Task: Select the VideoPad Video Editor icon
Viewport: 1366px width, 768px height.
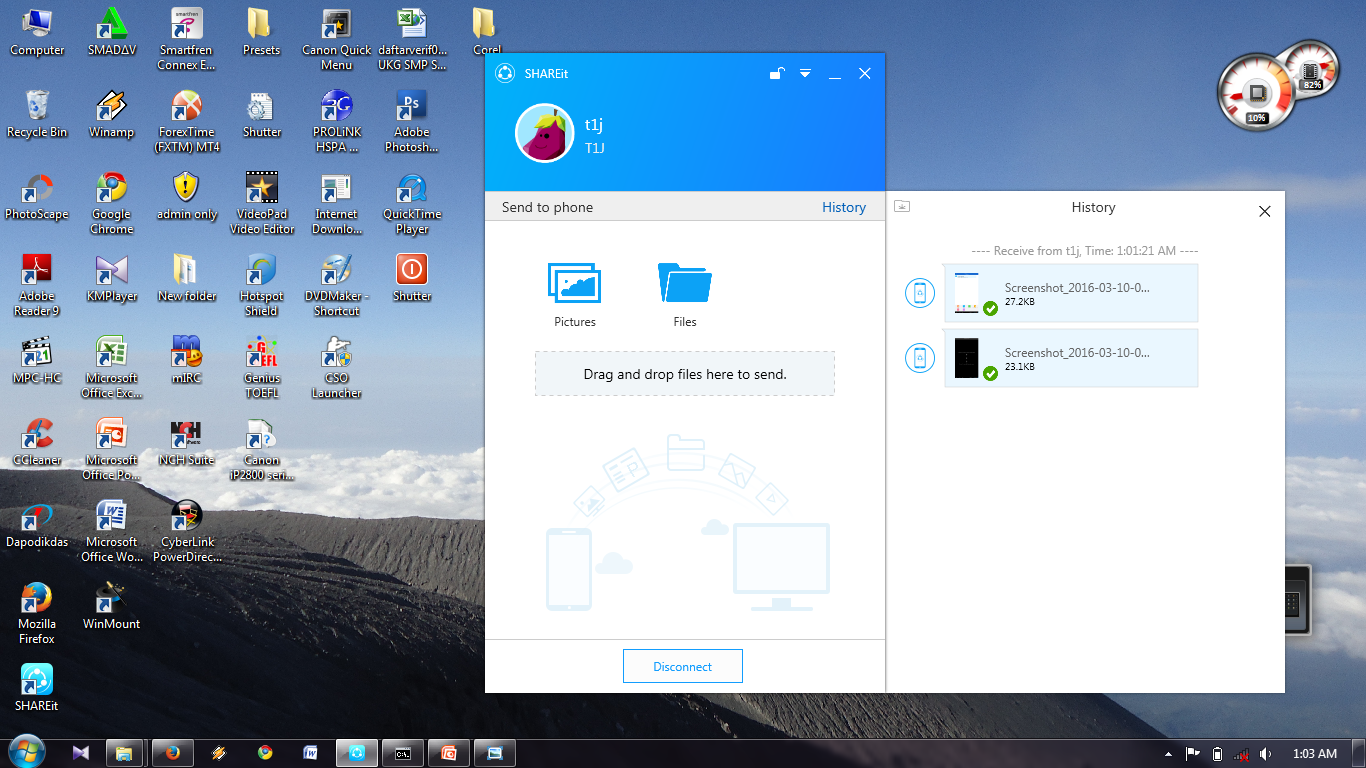Action: click(261, 203)
